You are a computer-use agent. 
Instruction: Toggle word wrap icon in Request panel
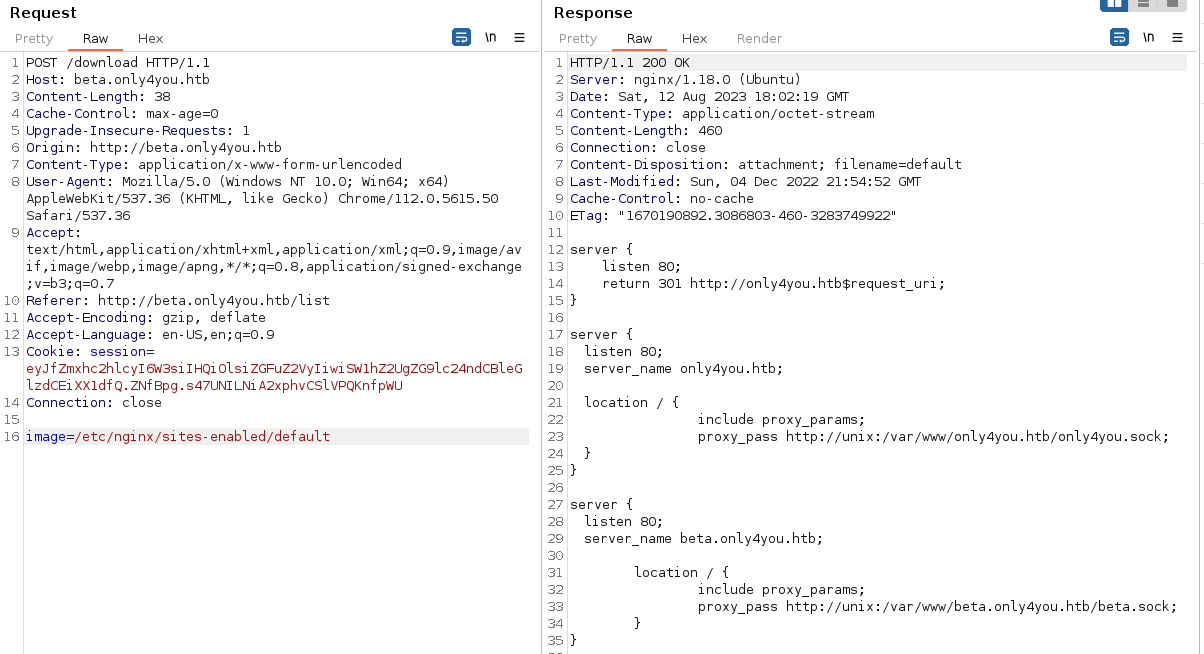[461, 38]
